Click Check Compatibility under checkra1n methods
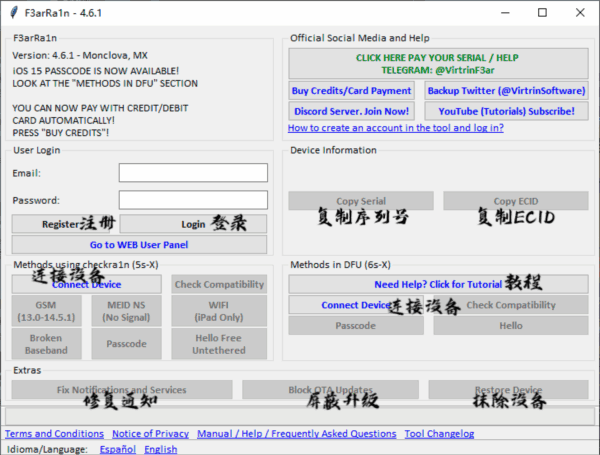This screenshot has height=455, width=600. pyautogui.click(x=219, y=284)
